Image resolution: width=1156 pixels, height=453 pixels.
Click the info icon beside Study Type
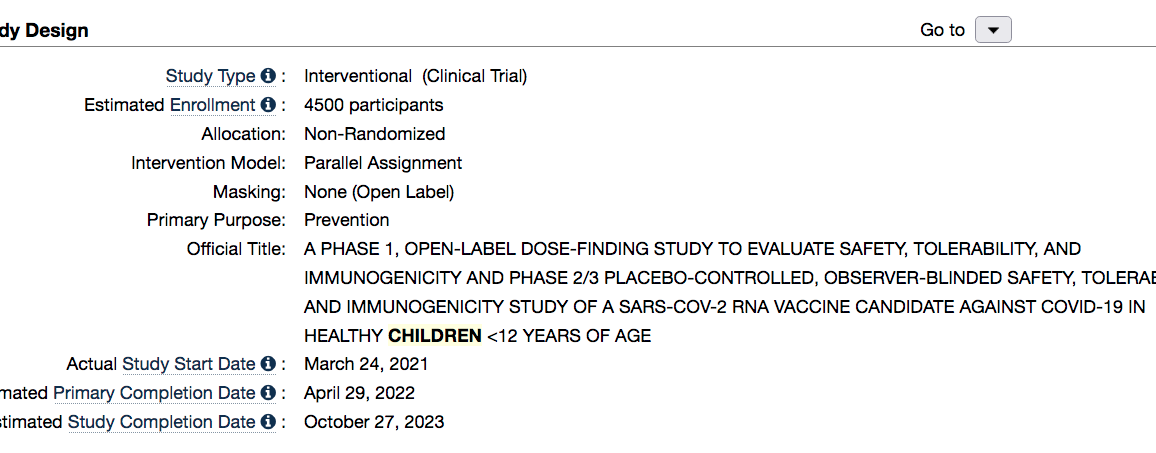point(268,76)
